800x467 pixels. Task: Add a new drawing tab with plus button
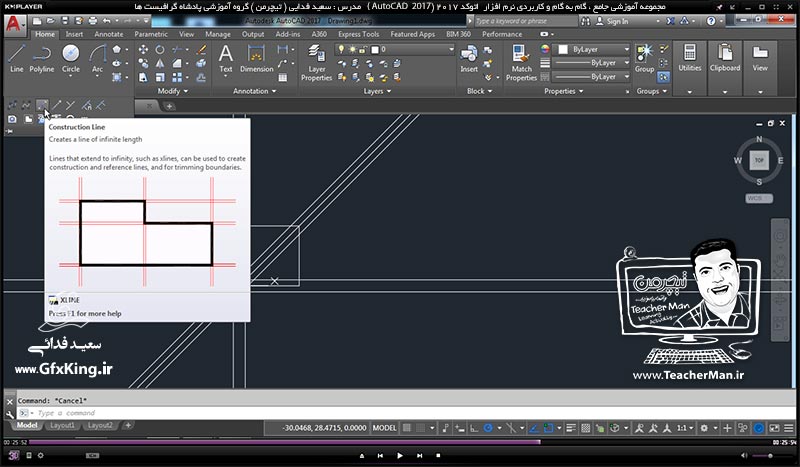click(169, 106)
